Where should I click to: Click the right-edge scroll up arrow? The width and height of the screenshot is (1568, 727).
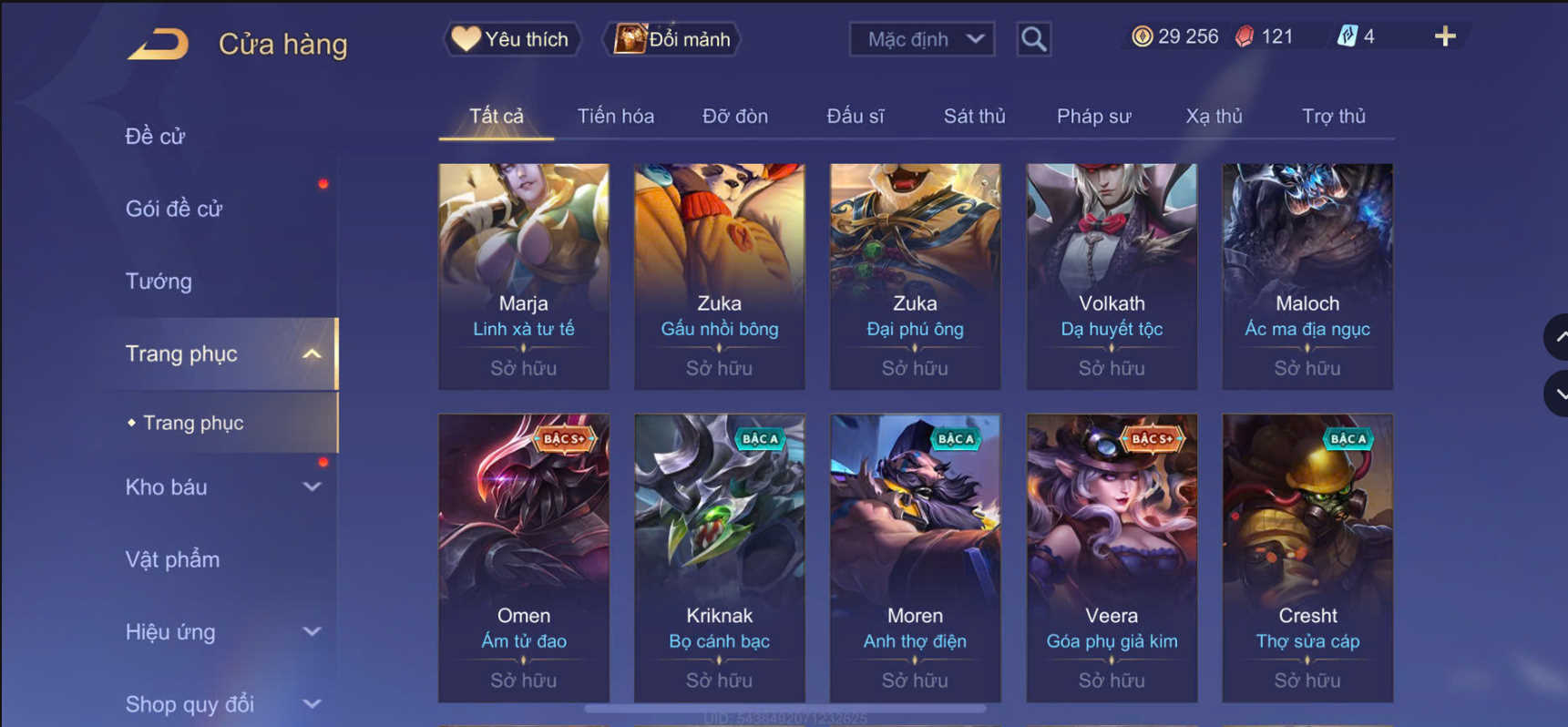(x=1557, y=337)
